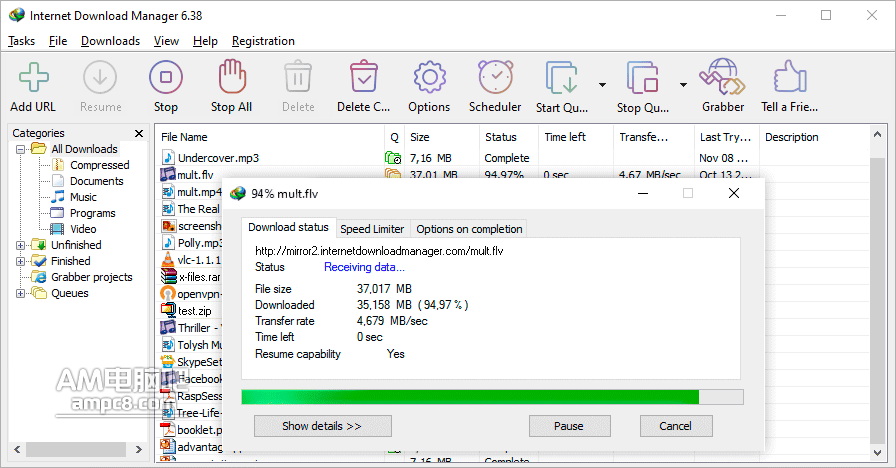
Task: Click the File Name column header
Action: point(270,137)
